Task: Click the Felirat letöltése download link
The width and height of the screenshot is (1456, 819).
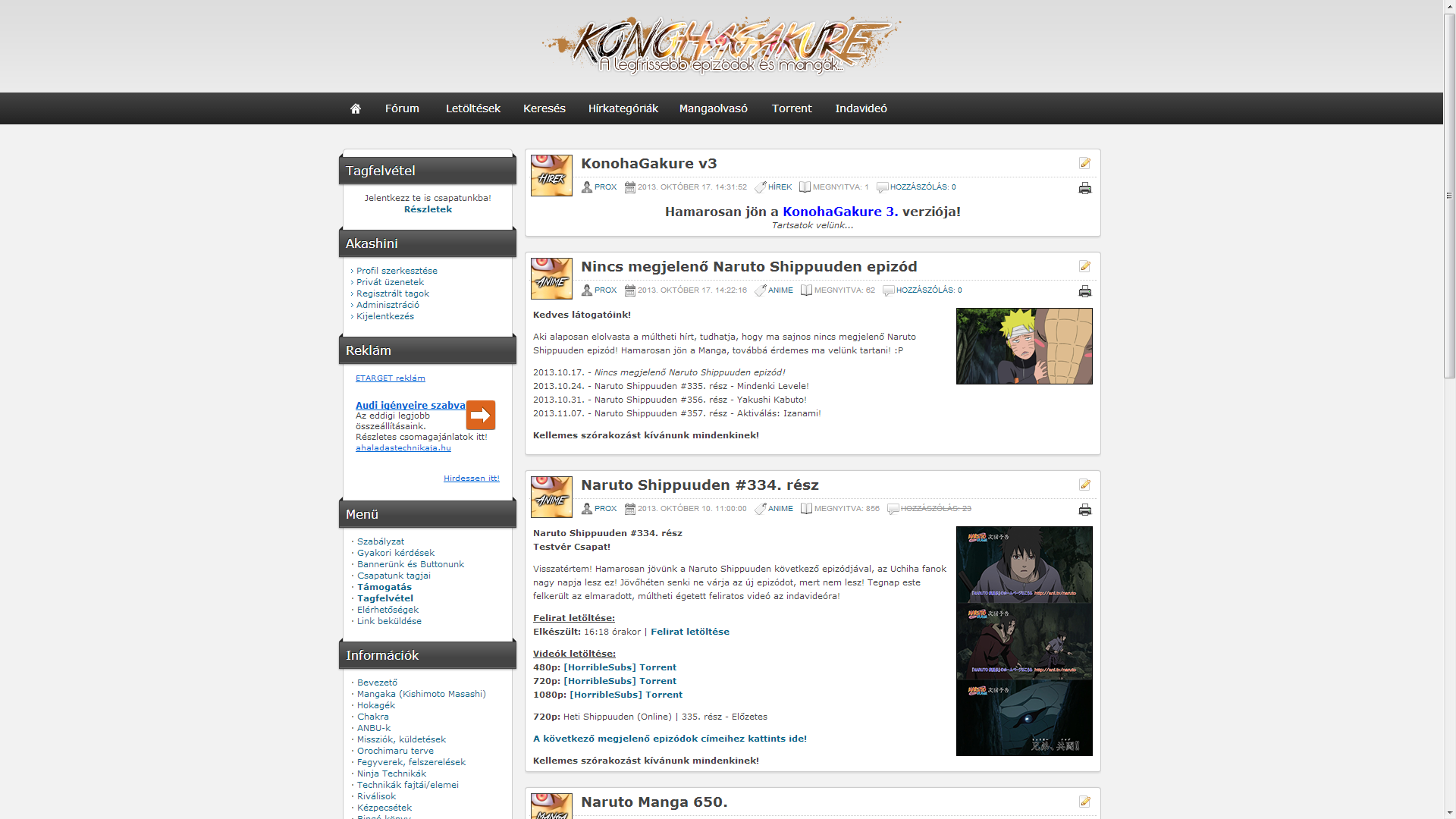Action: click(x=689, y=632)
